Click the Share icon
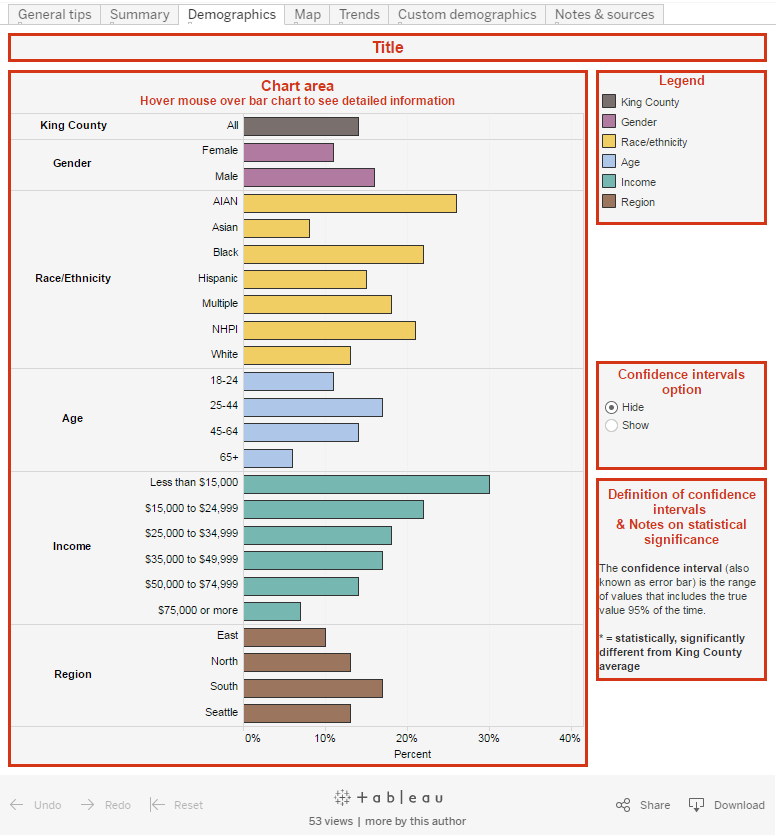 (623, 805)
